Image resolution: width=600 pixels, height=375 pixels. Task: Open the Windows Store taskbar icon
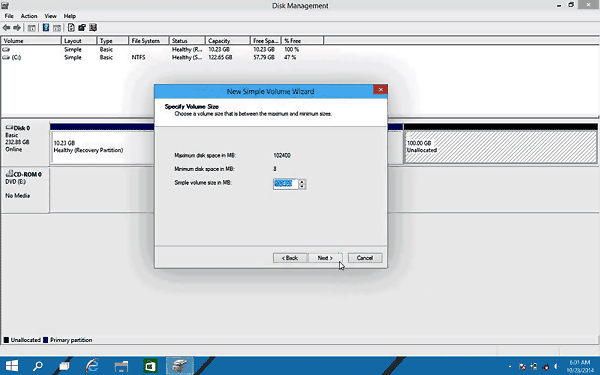[x=150, y=366]
